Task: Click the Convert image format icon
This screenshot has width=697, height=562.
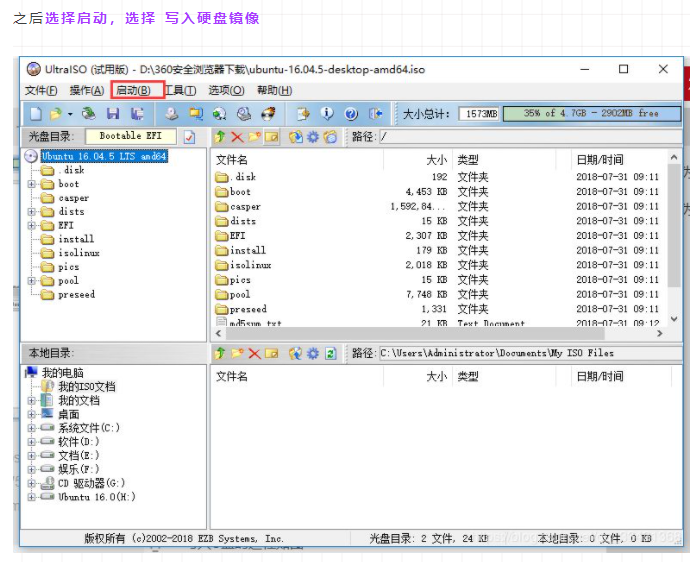Action: [x=196, y=114]
